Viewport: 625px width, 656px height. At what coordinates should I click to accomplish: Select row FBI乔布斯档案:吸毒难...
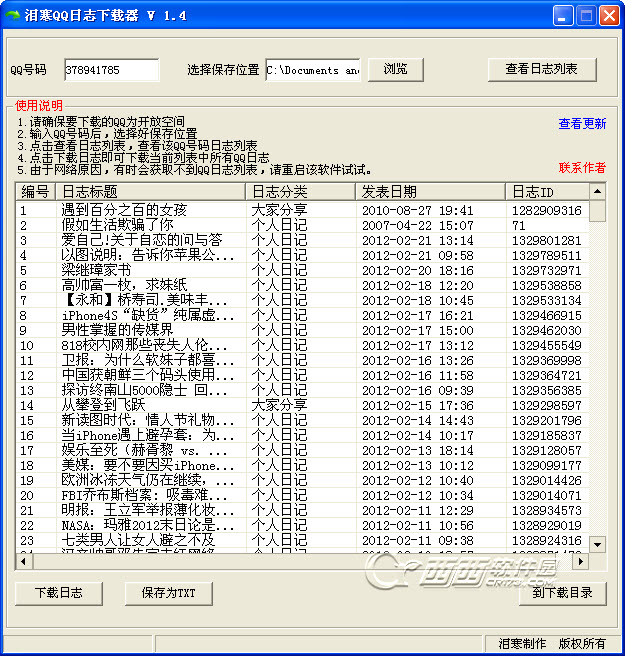click(302, 495)
